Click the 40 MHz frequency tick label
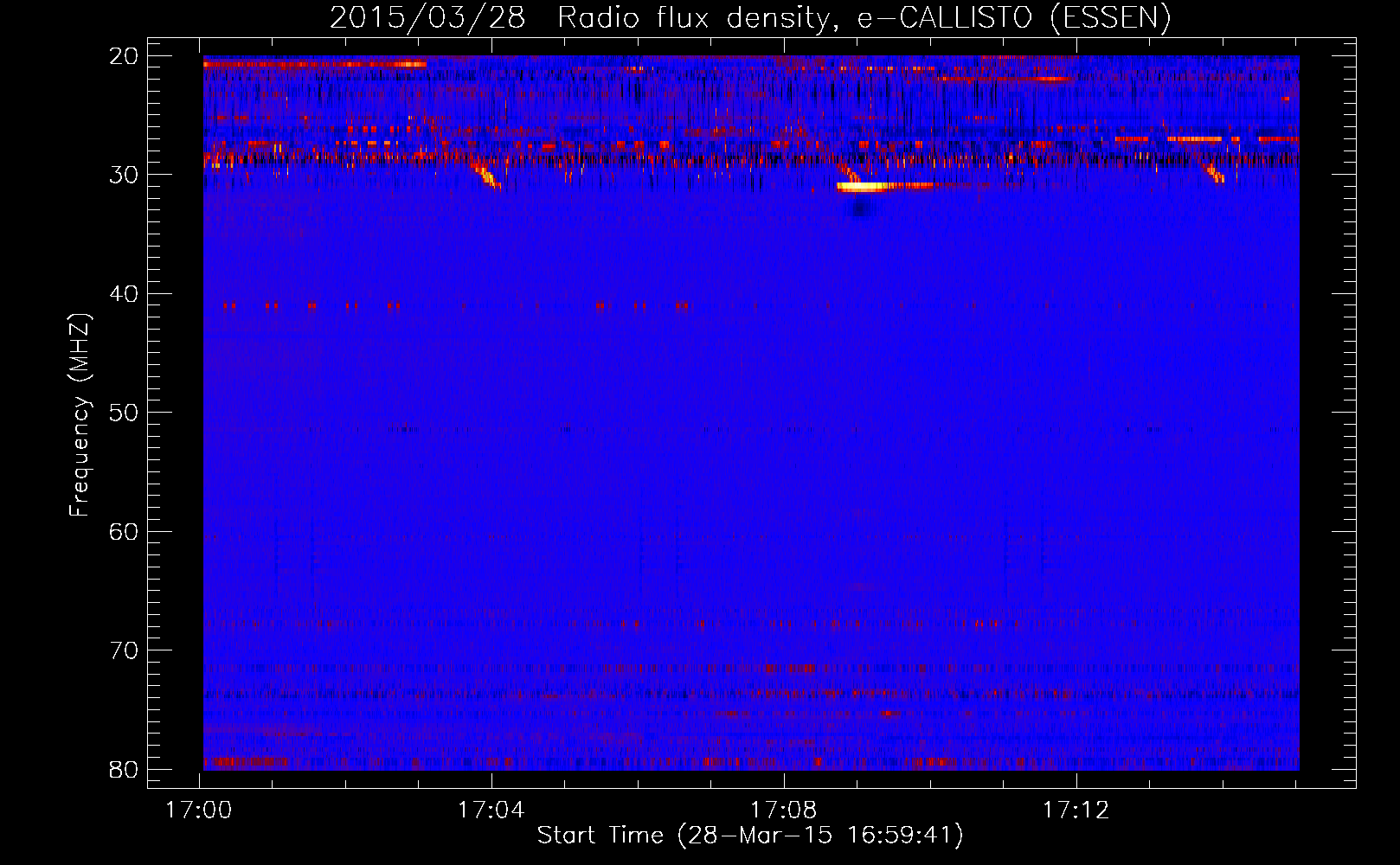1400x865 pixels. click(x=124, y=294)
